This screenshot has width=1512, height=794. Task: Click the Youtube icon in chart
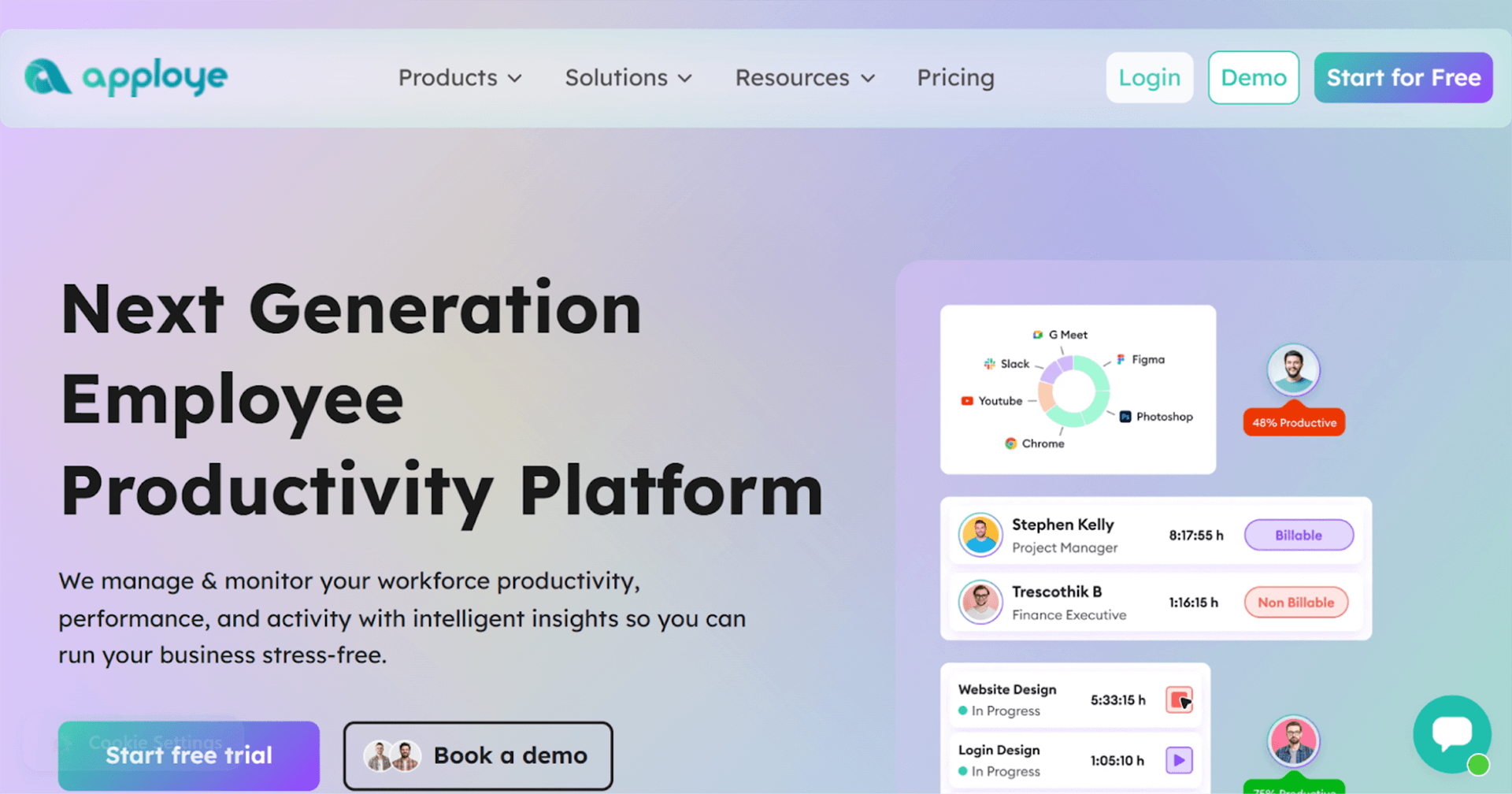pos(967,401)
